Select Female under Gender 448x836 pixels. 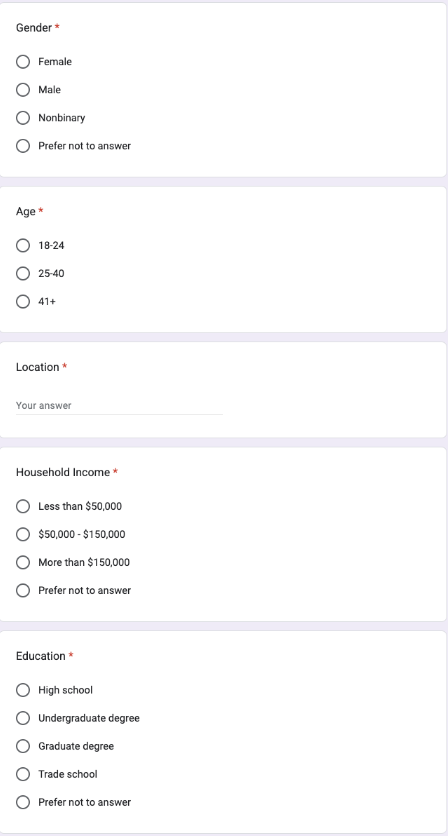pyautogui.click(x=23, y=62)
